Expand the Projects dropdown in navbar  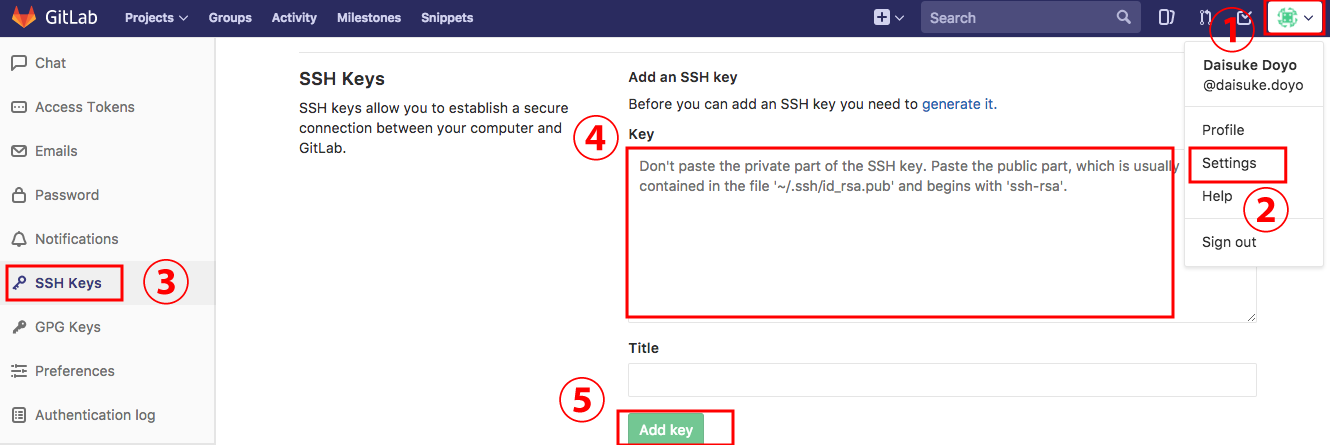[x=156, y=18]
